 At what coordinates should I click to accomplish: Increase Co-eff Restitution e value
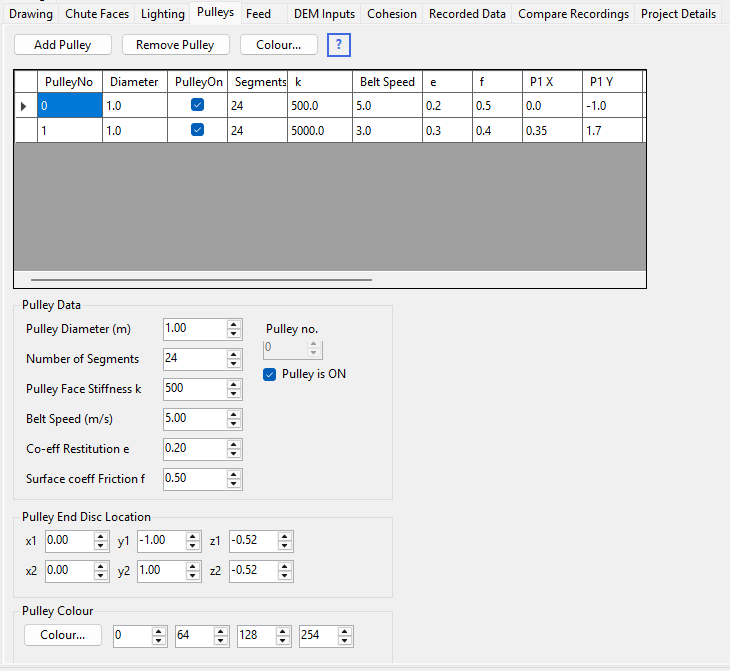click(x=234, y=445)
